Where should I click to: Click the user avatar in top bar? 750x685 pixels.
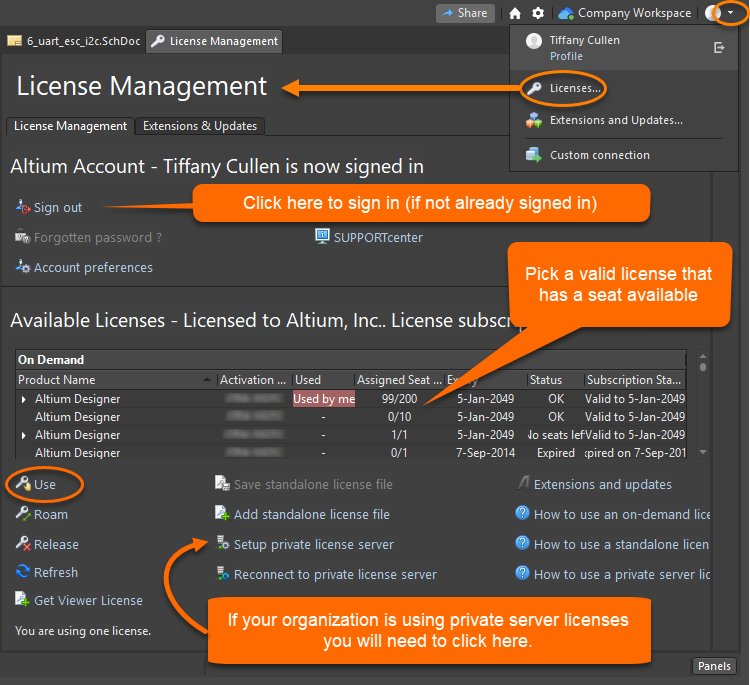point(713,13)
